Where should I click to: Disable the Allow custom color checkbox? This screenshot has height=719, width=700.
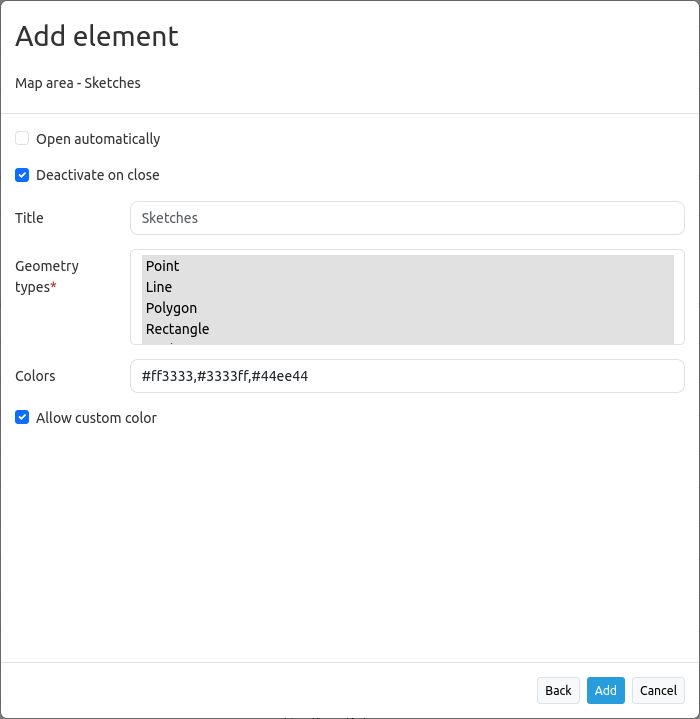(x=22, y=418)
